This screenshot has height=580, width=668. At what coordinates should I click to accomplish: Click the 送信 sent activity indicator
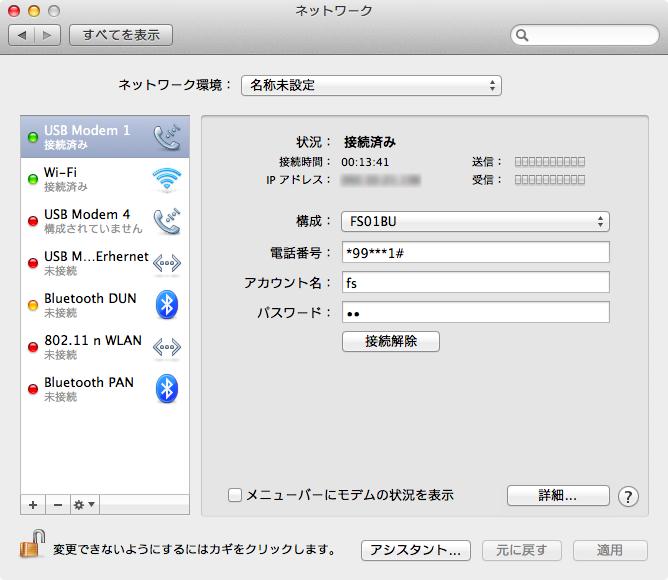point(550,162)
